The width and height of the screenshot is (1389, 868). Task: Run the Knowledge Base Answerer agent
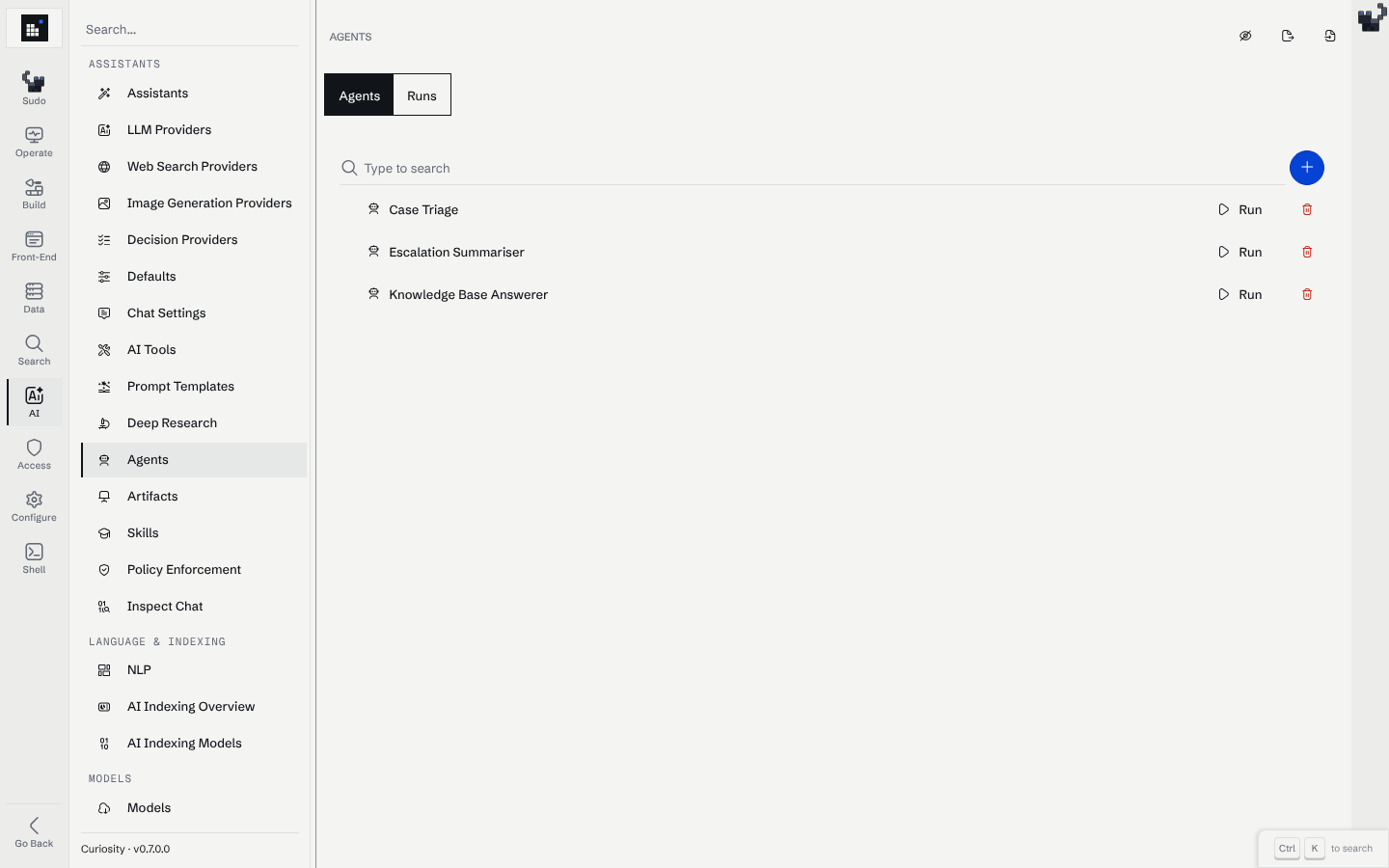click(1240, 294)
